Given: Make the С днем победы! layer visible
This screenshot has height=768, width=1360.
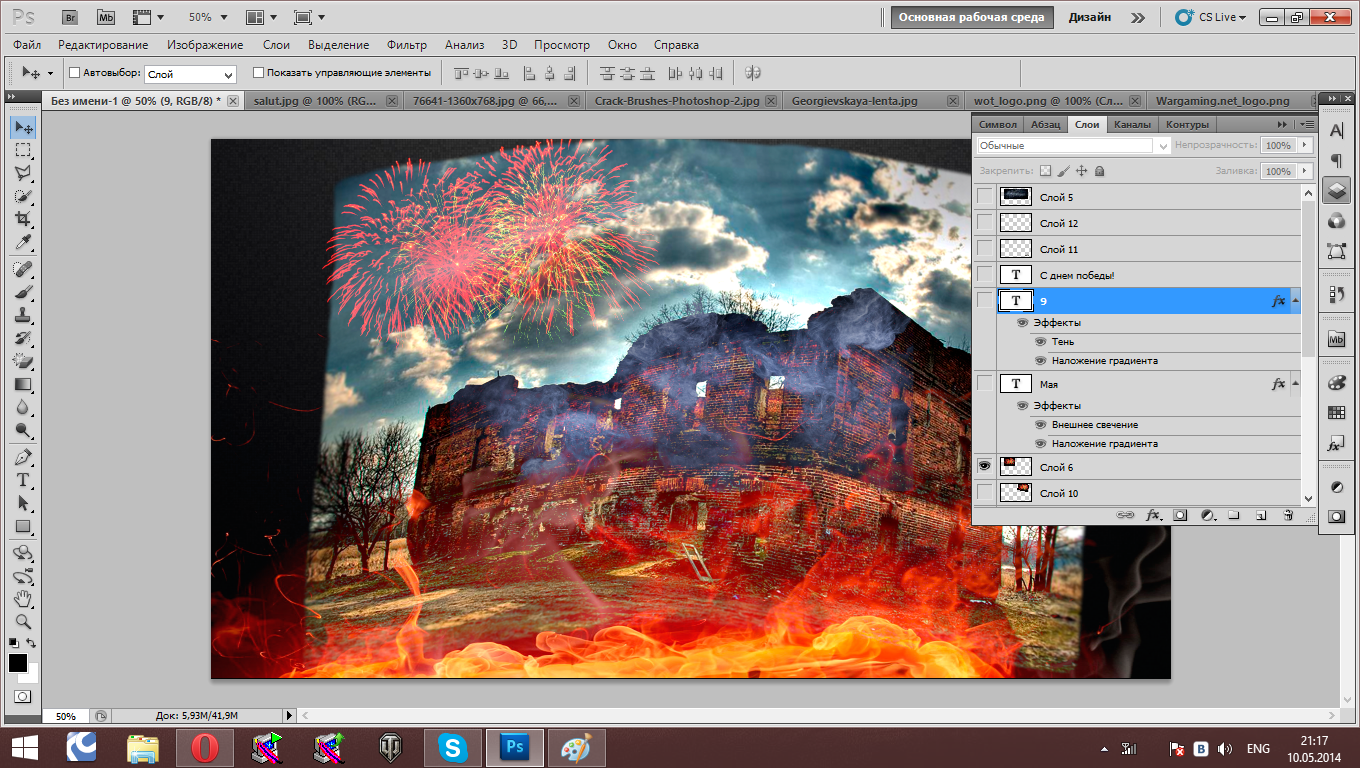Looking at the screenshot, I should tap(985, 275).
